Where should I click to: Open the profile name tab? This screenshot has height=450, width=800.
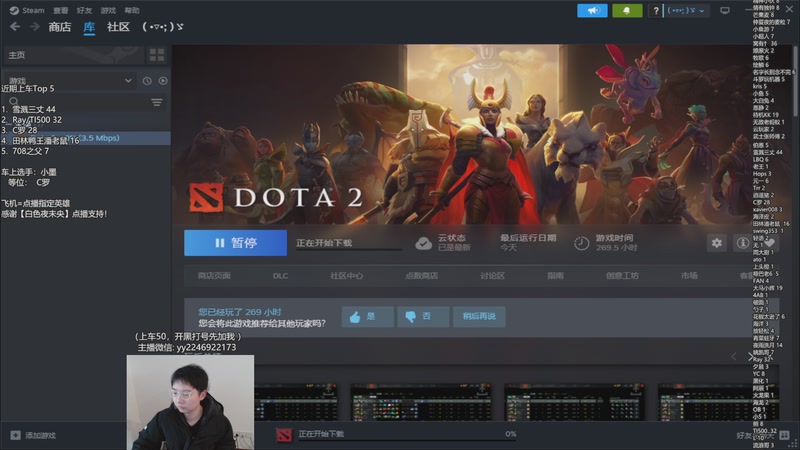163,27
